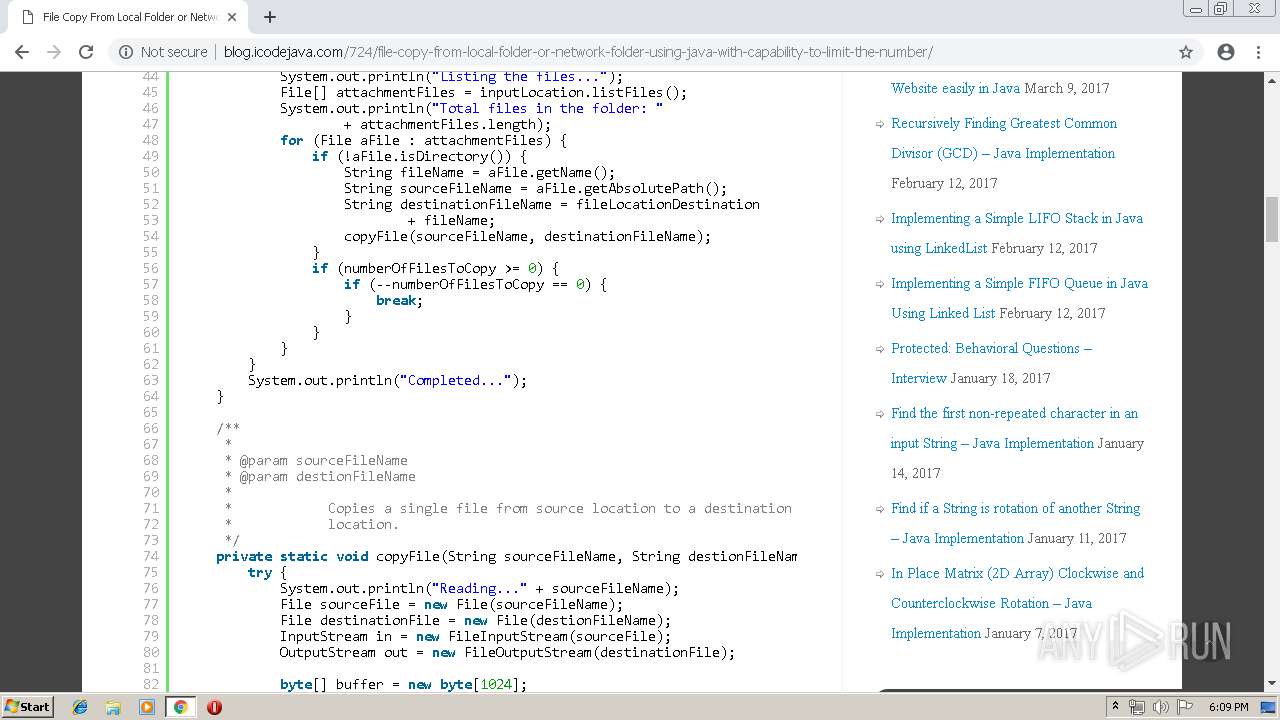Viewport: 1280px width, 720px height.
Task: Open the Action Center flag icon
Action: 1185,707
